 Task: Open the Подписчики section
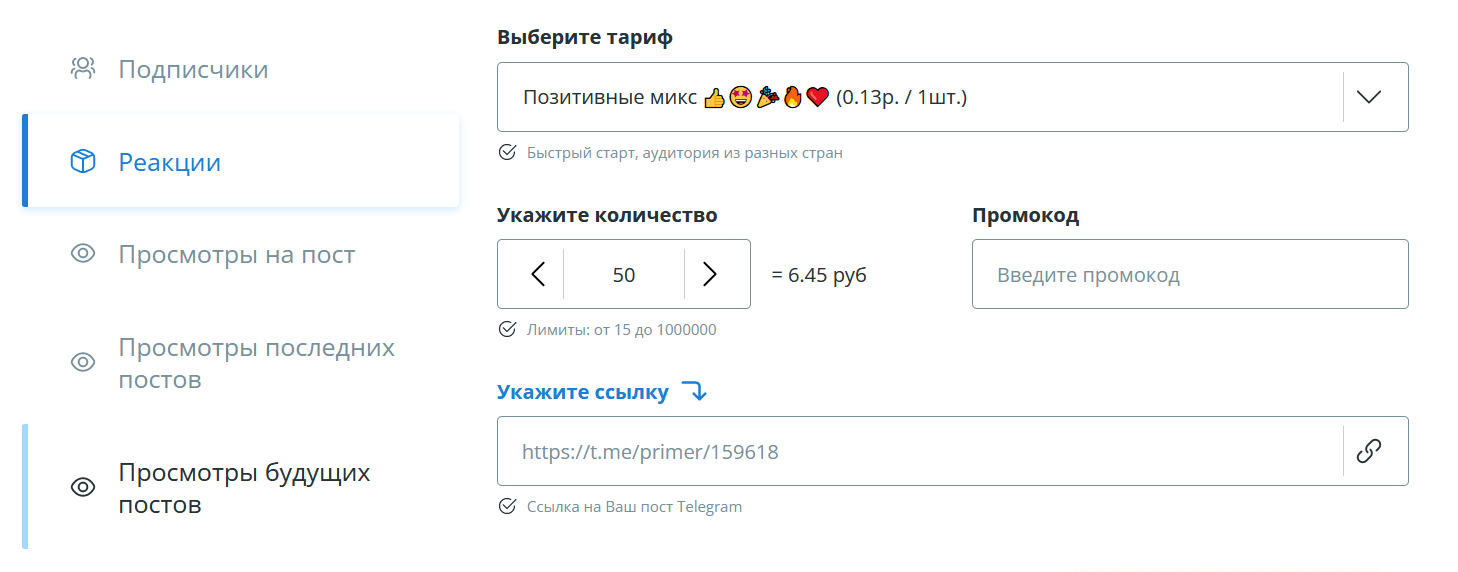(193, 70)
